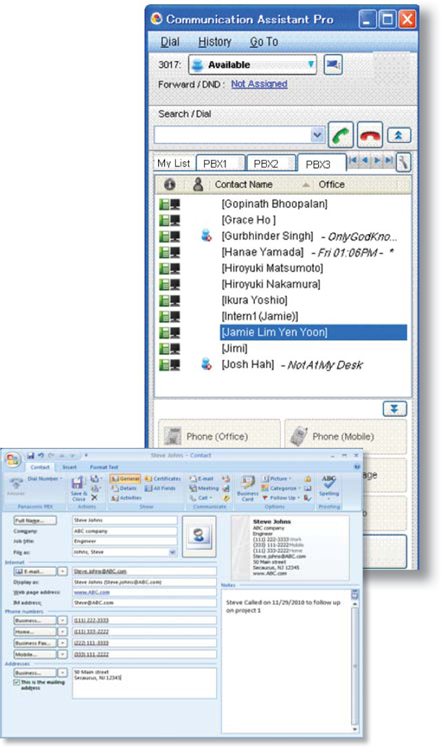The image size is (441, 748).
Task: Click the Spelling ribbon button
Action: pos(329,486)
